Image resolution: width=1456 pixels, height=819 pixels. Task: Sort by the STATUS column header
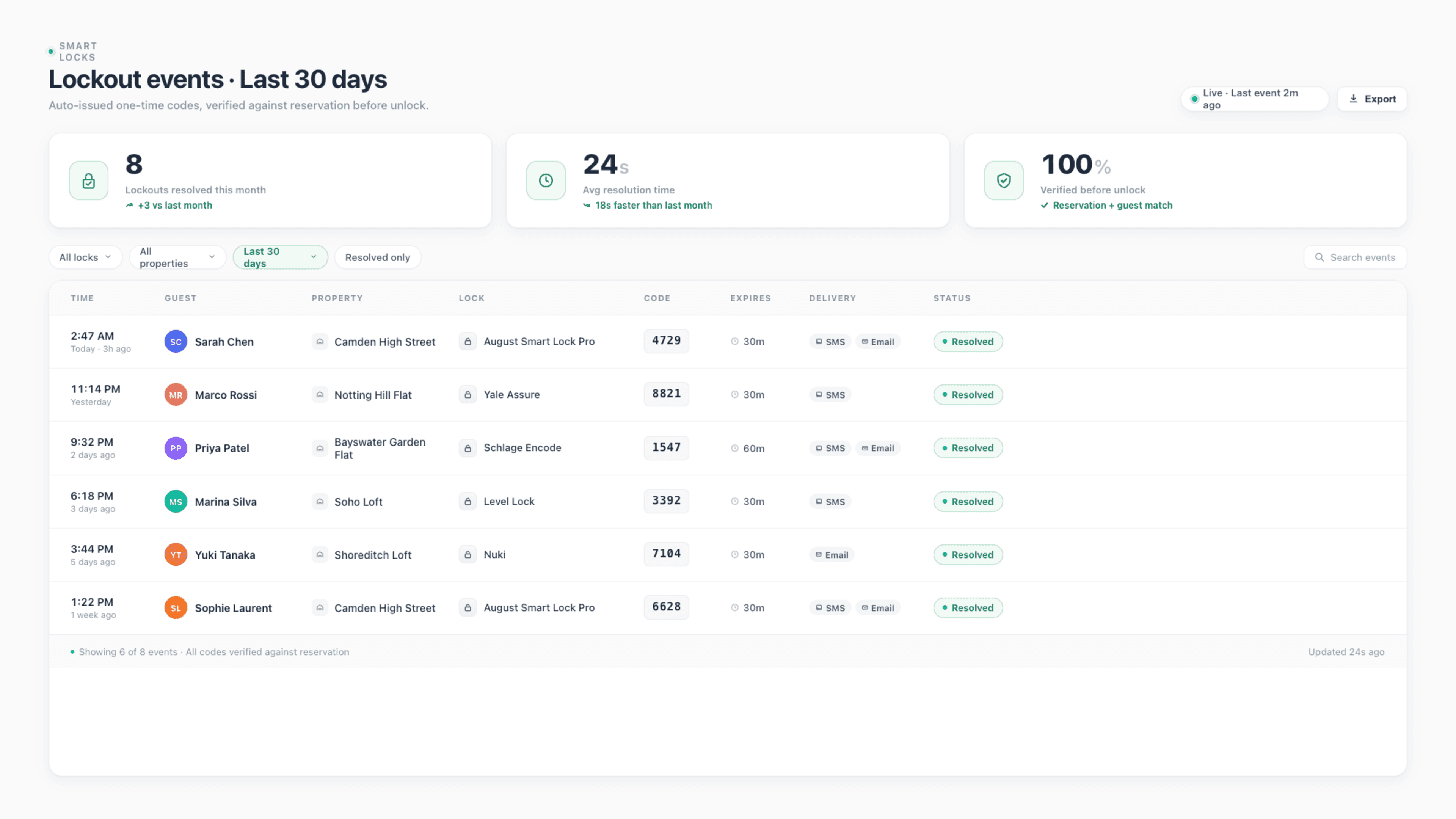(952, 298)
